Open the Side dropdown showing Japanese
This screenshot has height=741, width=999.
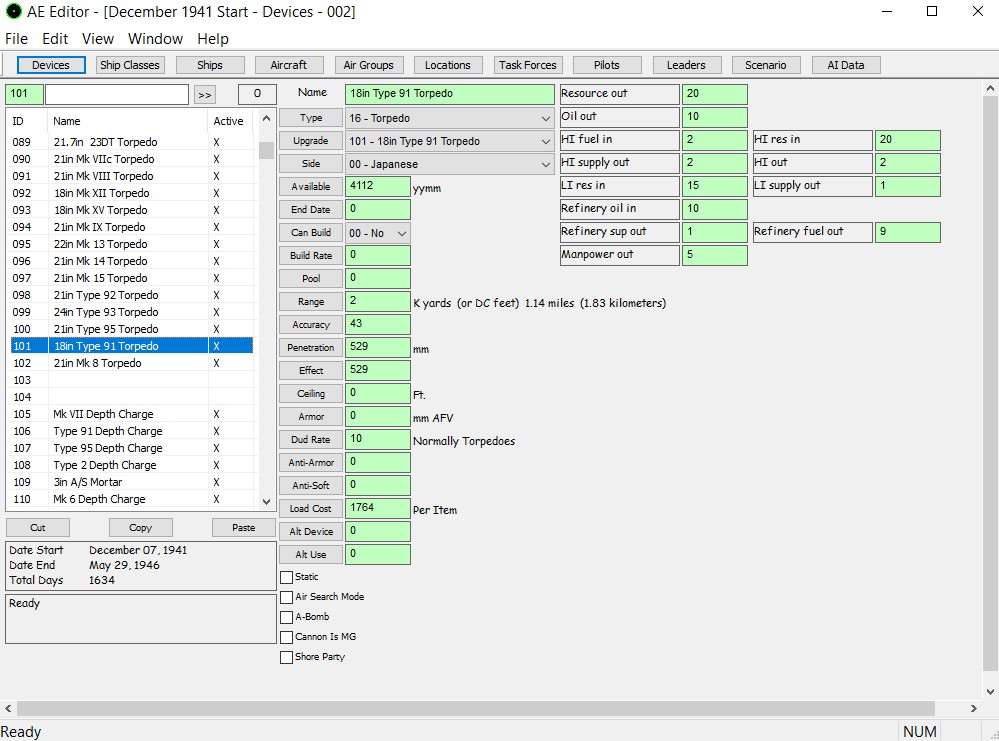point(449,164)
